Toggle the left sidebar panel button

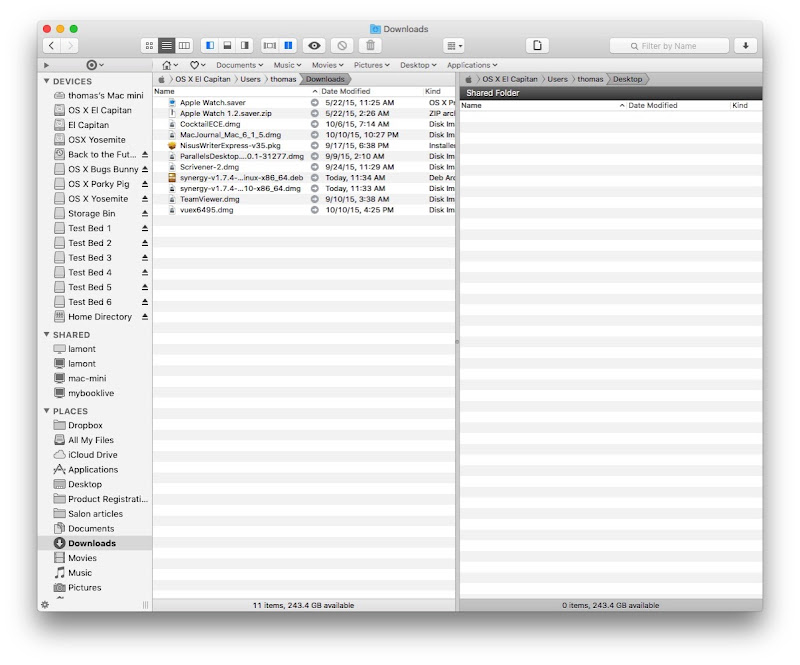click(x=210, y=45)
